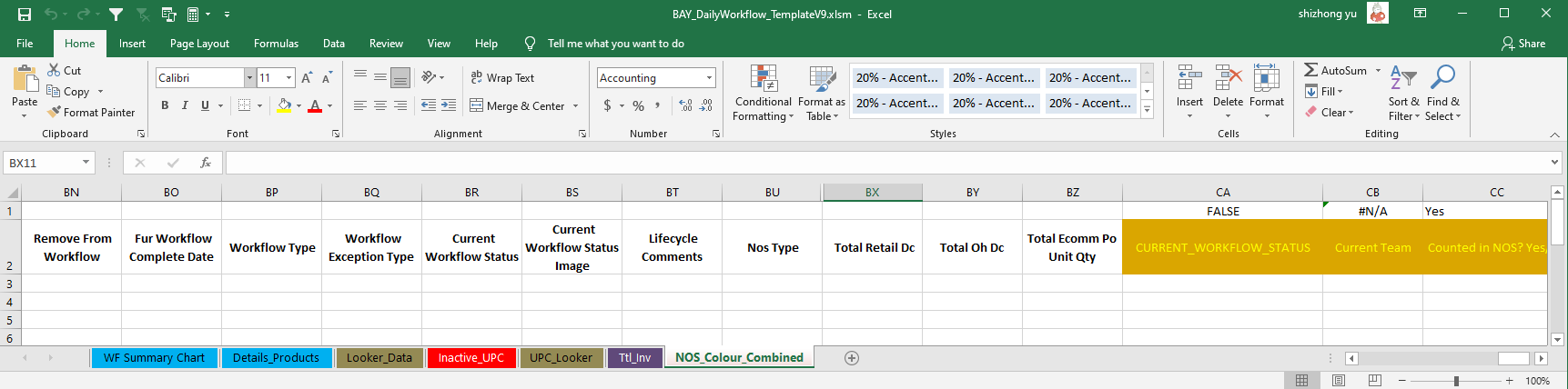
Task: Click the Align Left icon
Action: pos(360,105)
